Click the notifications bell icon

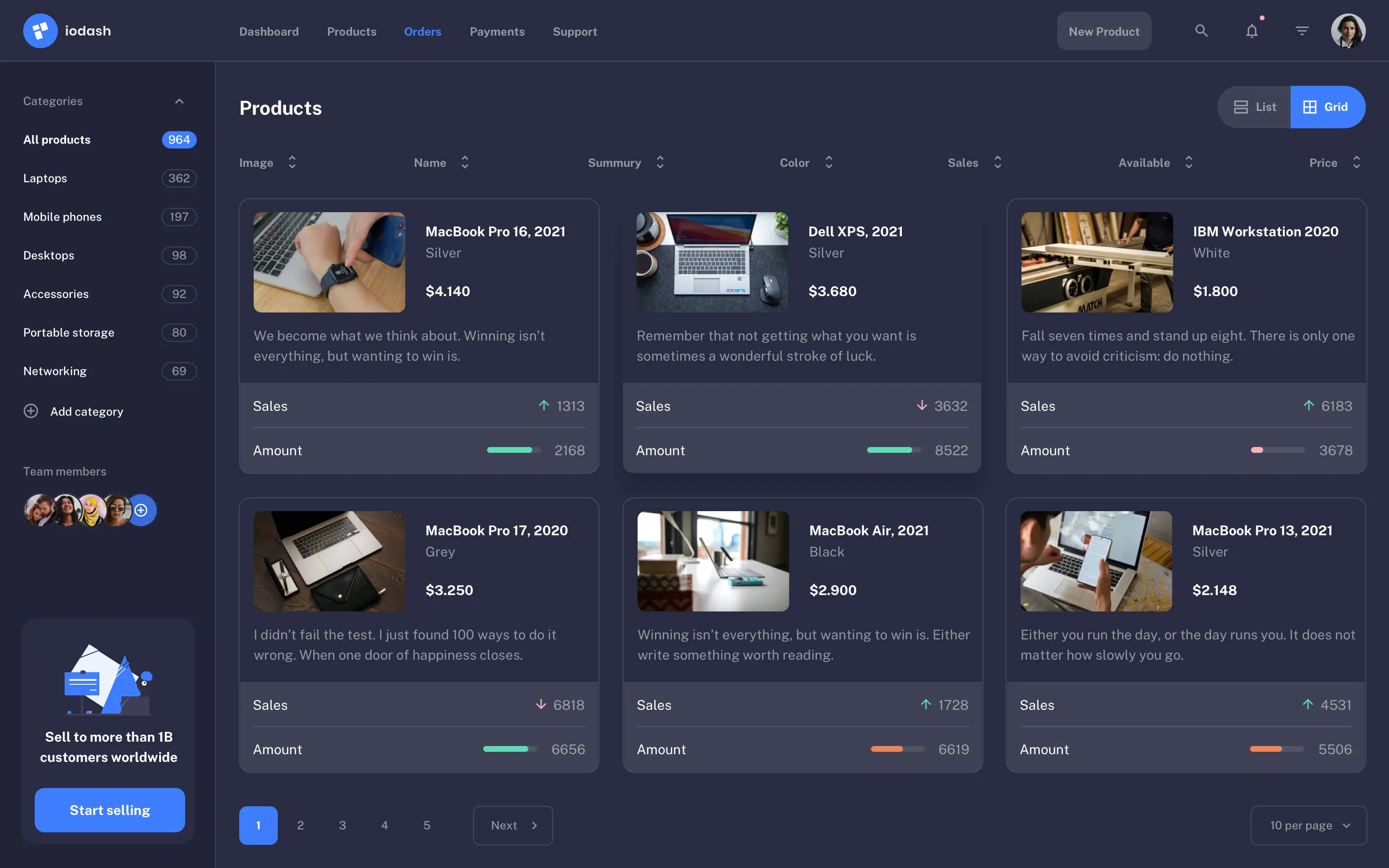click(x=1252, y=31)
